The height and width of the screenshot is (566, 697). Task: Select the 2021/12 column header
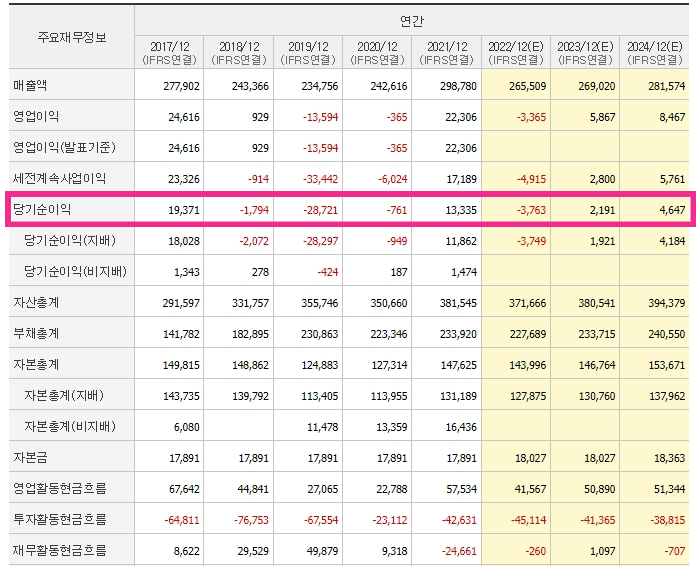click(x=447, y=52)
